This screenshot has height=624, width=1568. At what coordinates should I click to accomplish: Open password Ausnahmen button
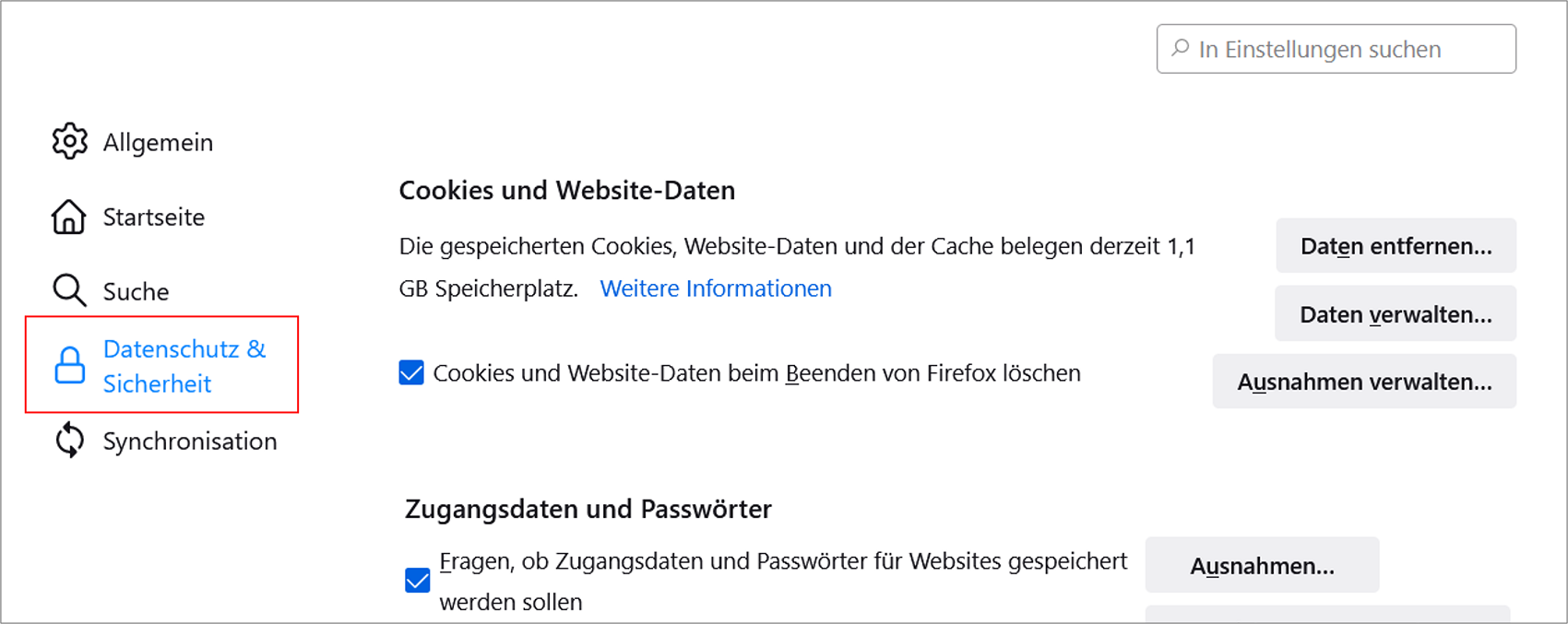coord(1262,565)
